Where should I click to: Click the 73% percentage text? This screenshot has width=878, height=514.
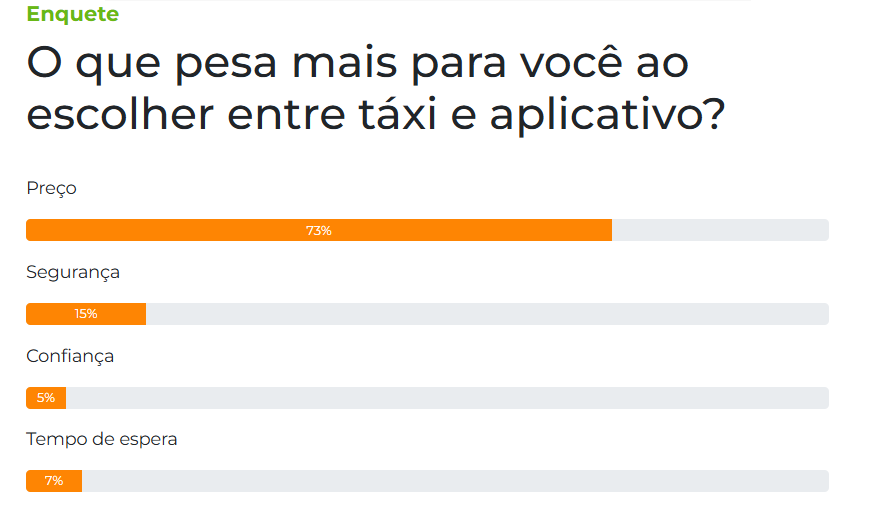pyautogui.click(x=319, y=231)
